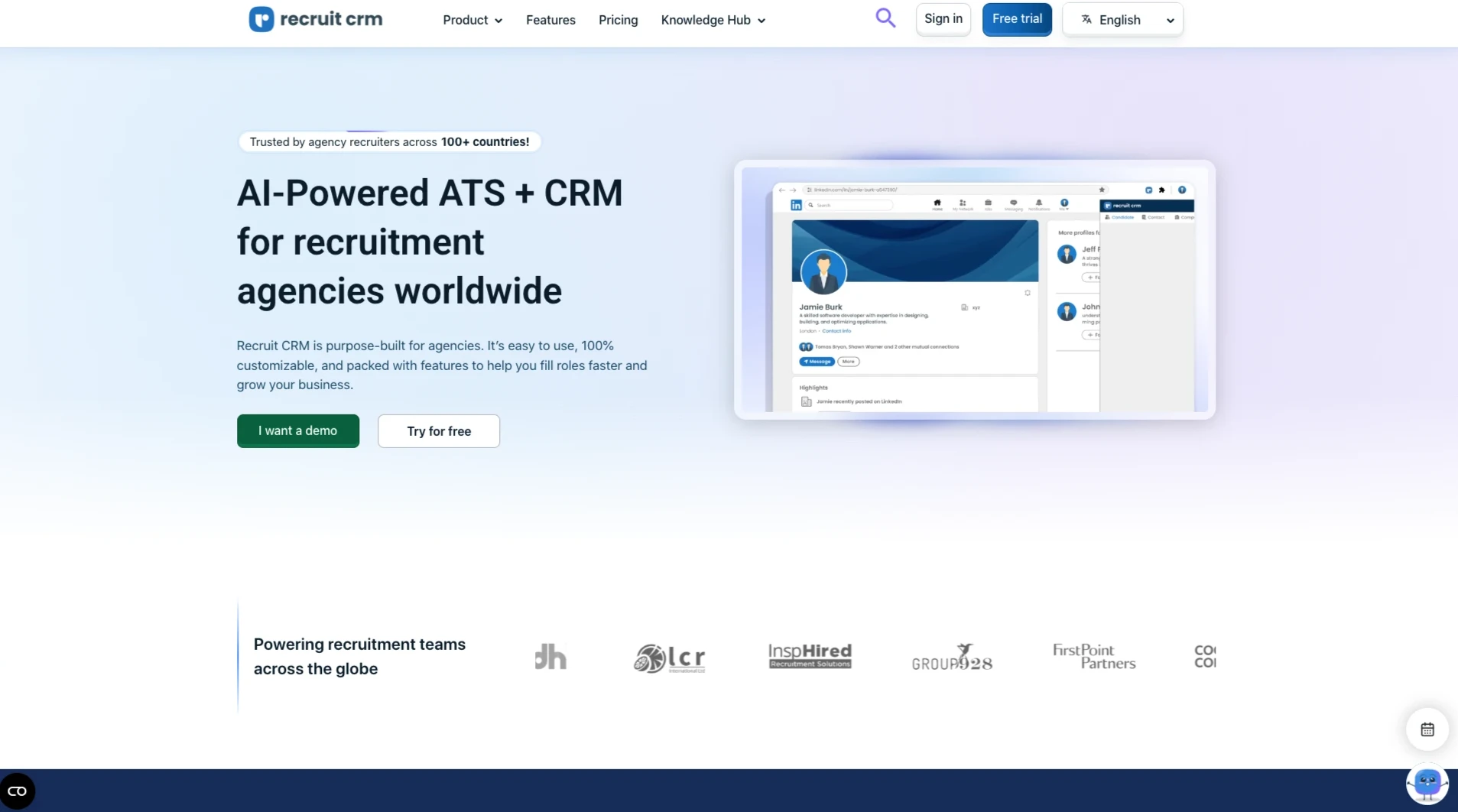The width and height of the screenshot is (1458, 812).
Task: Go to Pricing in the navigation bar
Action: [x=618, y=20]
